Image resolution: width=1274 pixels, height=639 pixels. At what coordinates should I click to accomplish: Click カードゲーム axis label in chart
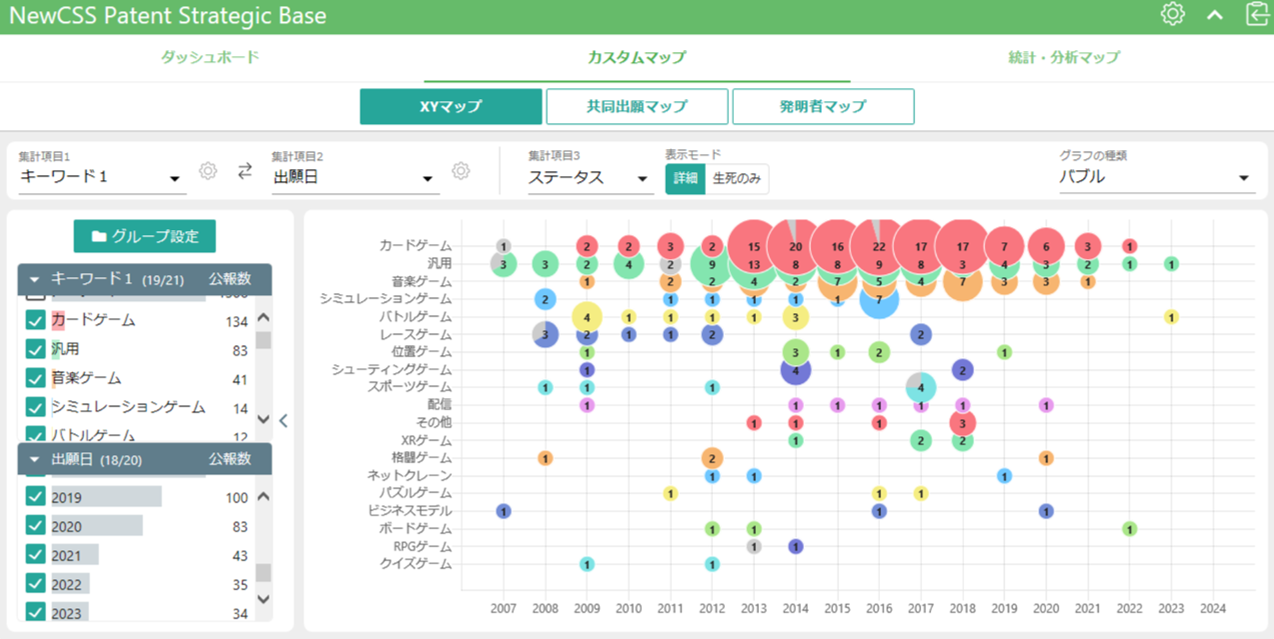tap(416, 246)
